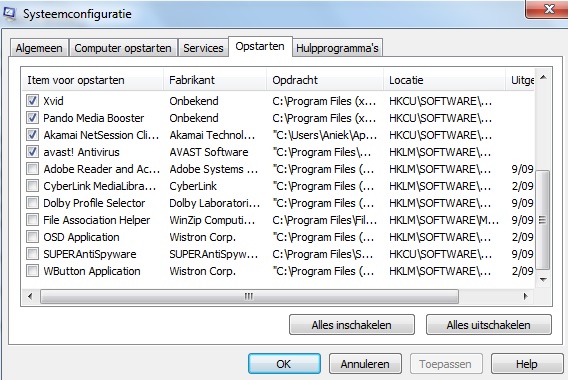Image resolution: width=568 pixels, height=380 pixels.
Task: Click vertical scrollbar up arrow
Action: point(543,77)
